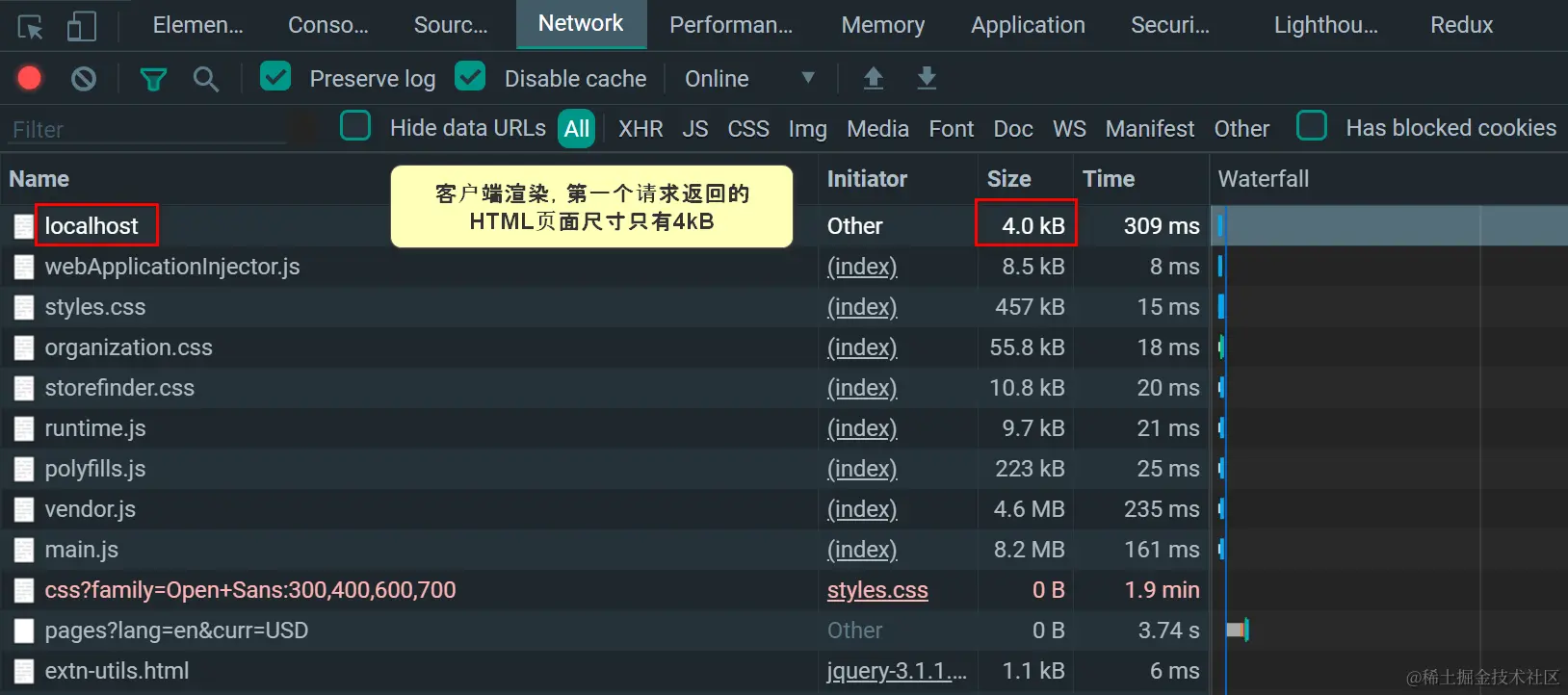Select the storefinder.css request

119,388
